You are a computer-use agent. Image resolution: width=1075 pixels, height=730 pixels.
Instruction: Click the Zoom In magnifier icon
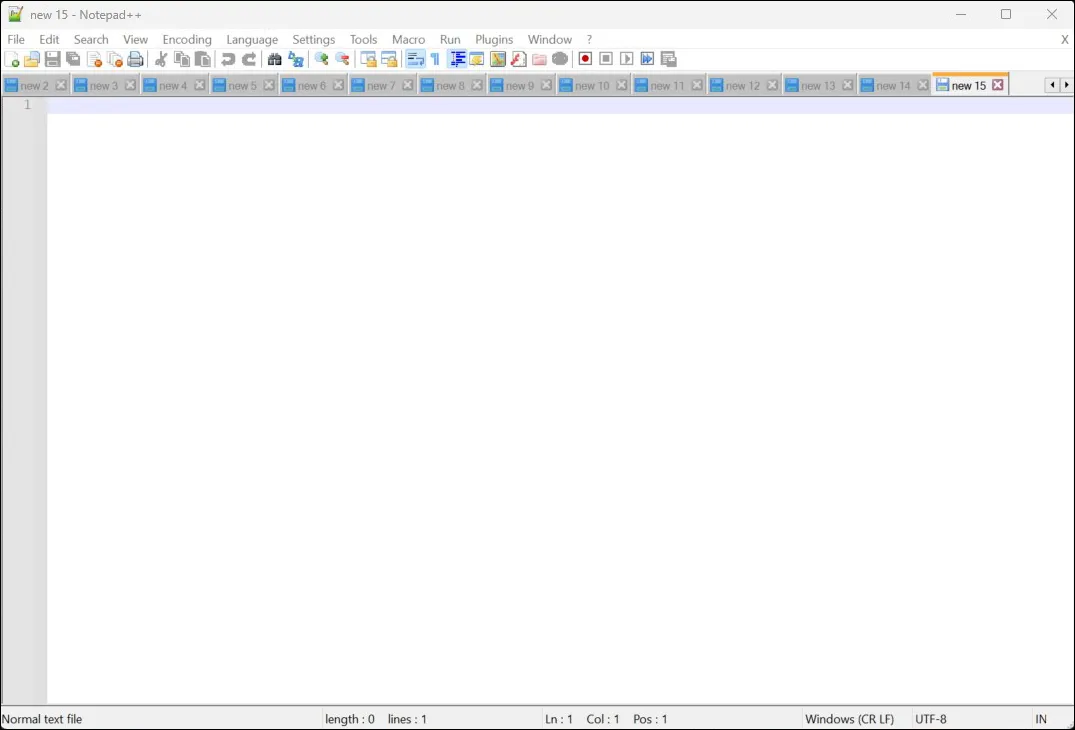point(321,60)
